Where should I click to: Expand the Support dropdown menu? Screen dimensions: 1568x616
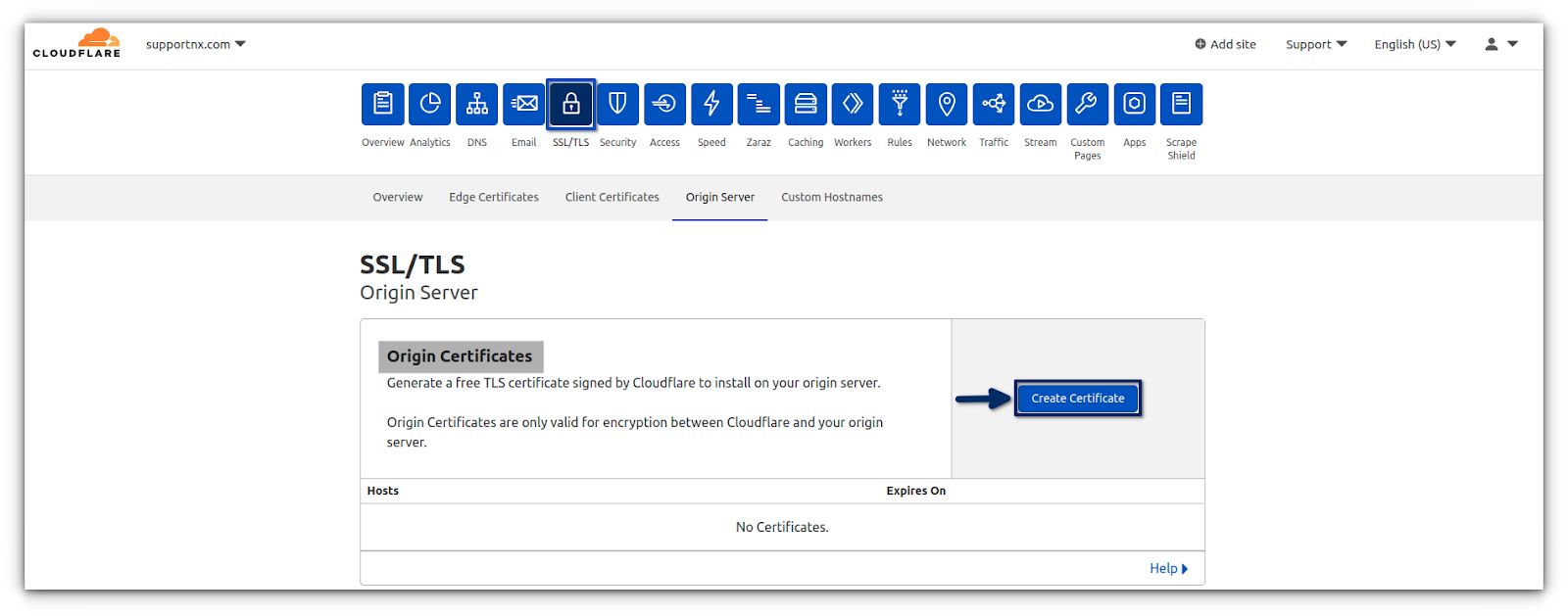1316,44
